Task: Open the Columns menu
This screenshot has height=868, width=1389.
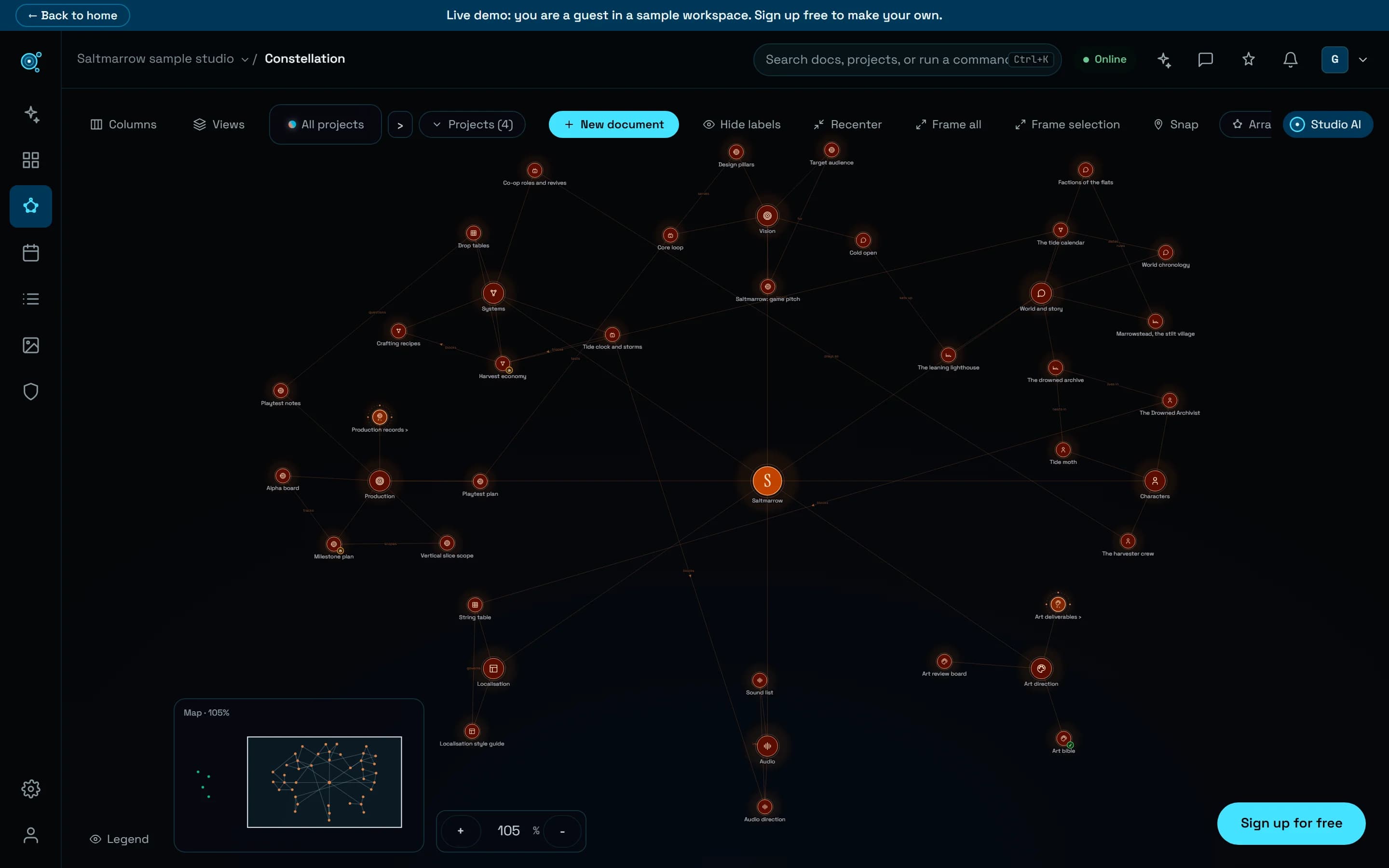Action: coord(123,124)
